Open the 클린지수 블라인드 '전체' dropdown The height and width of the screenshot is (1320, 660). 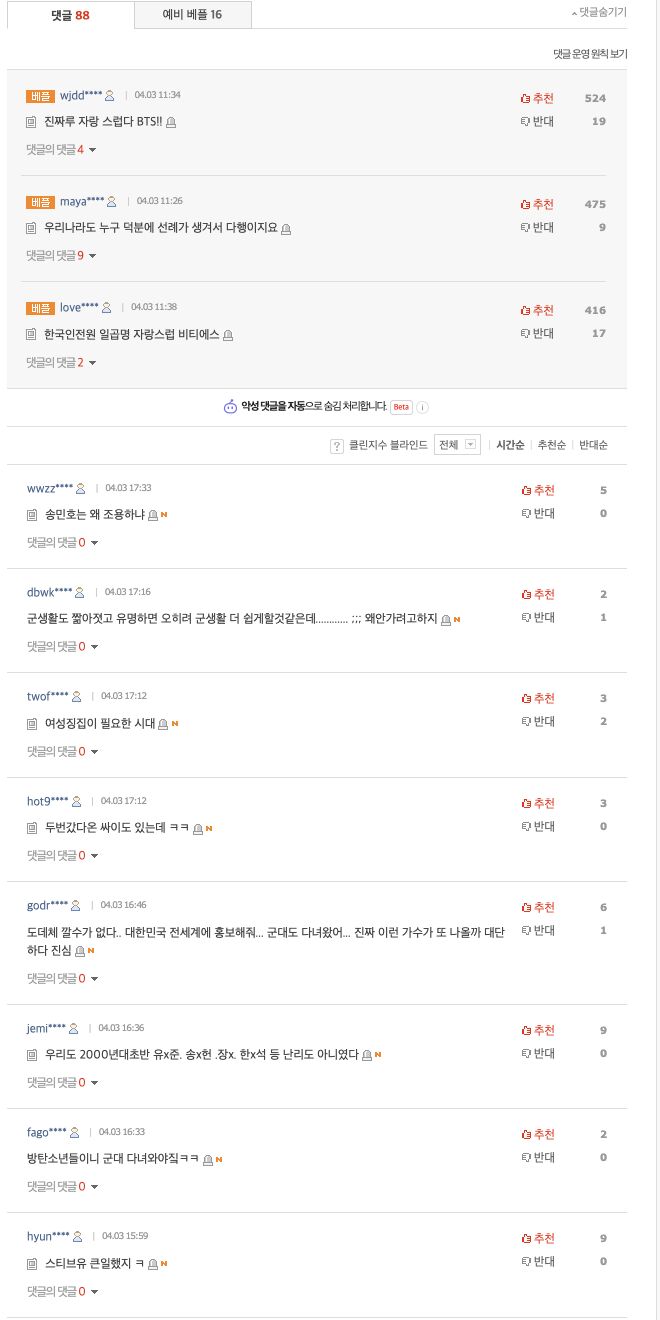coord(459,445)
